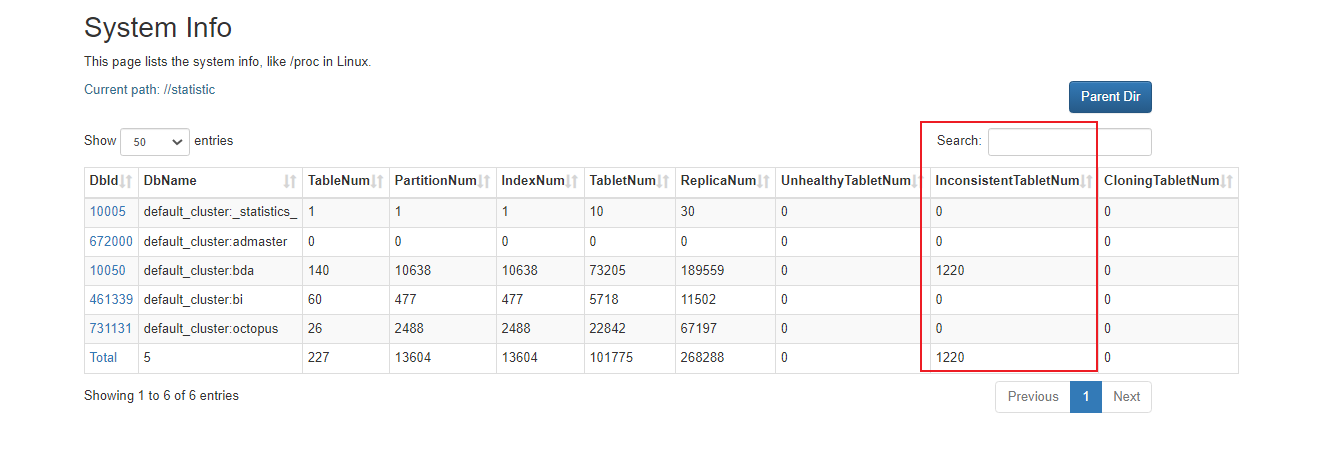This screenshot has width=1332, height=461.
Task: Click the DbName column sort arrows
Action: tap(290, 181)
